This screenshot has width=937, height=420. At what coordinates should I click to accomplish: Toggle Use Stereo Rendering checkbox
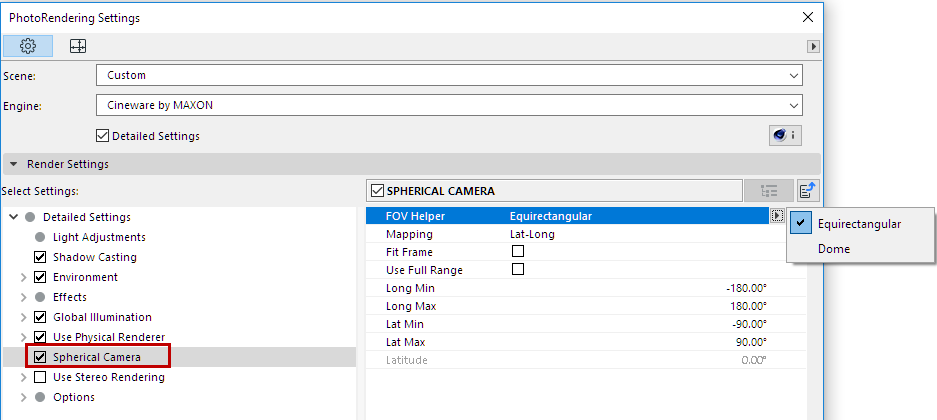pyautogui.click(x=40, y=377)
